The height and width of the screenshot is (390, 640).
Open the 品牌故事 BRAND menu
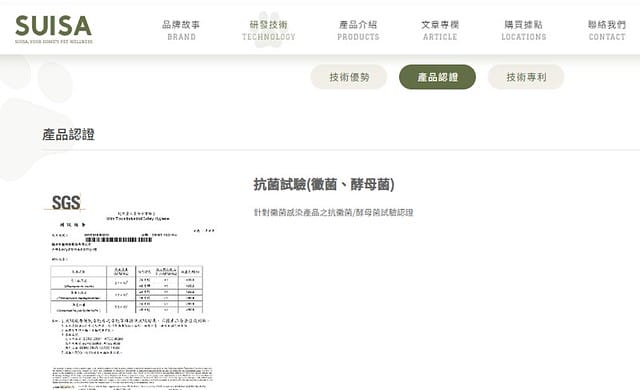(181, 30)
